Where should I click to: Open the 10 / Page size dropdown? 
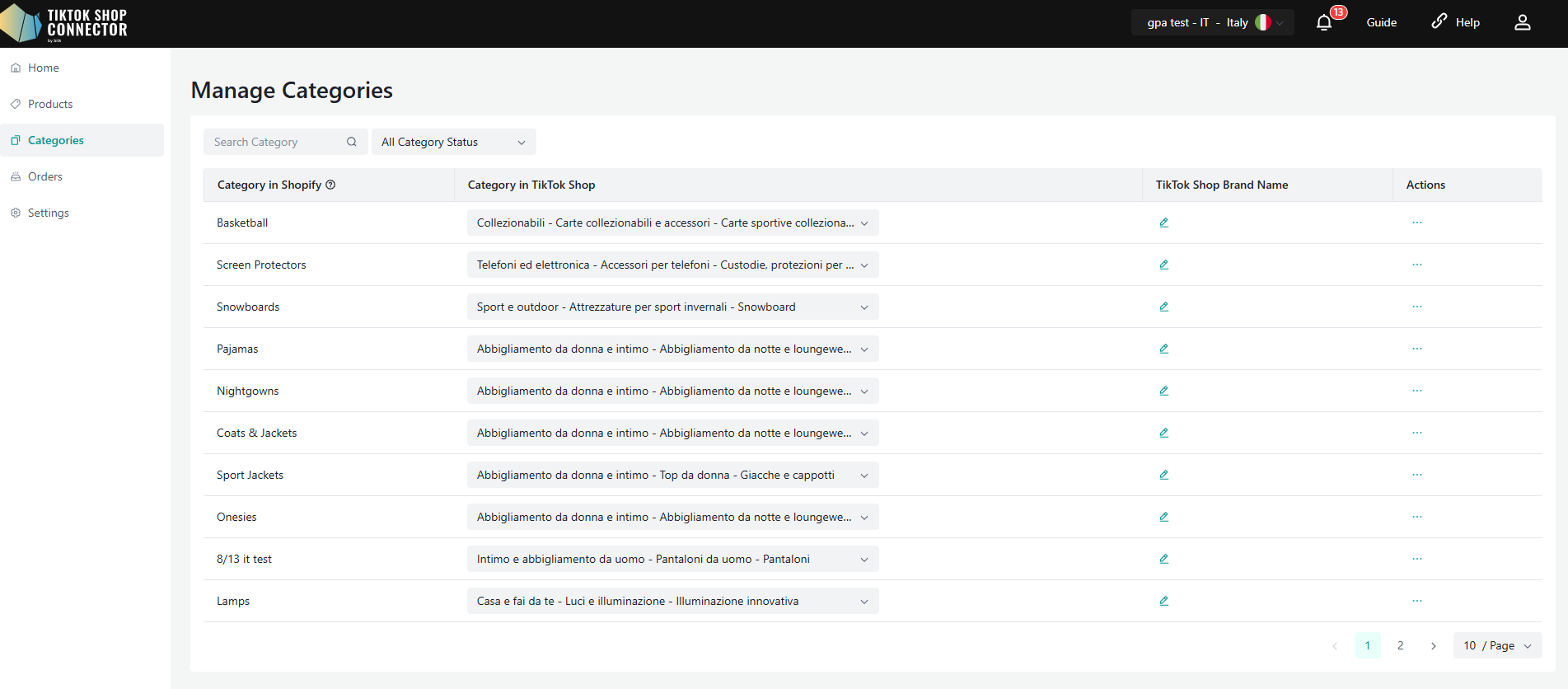pos(1498,645)
